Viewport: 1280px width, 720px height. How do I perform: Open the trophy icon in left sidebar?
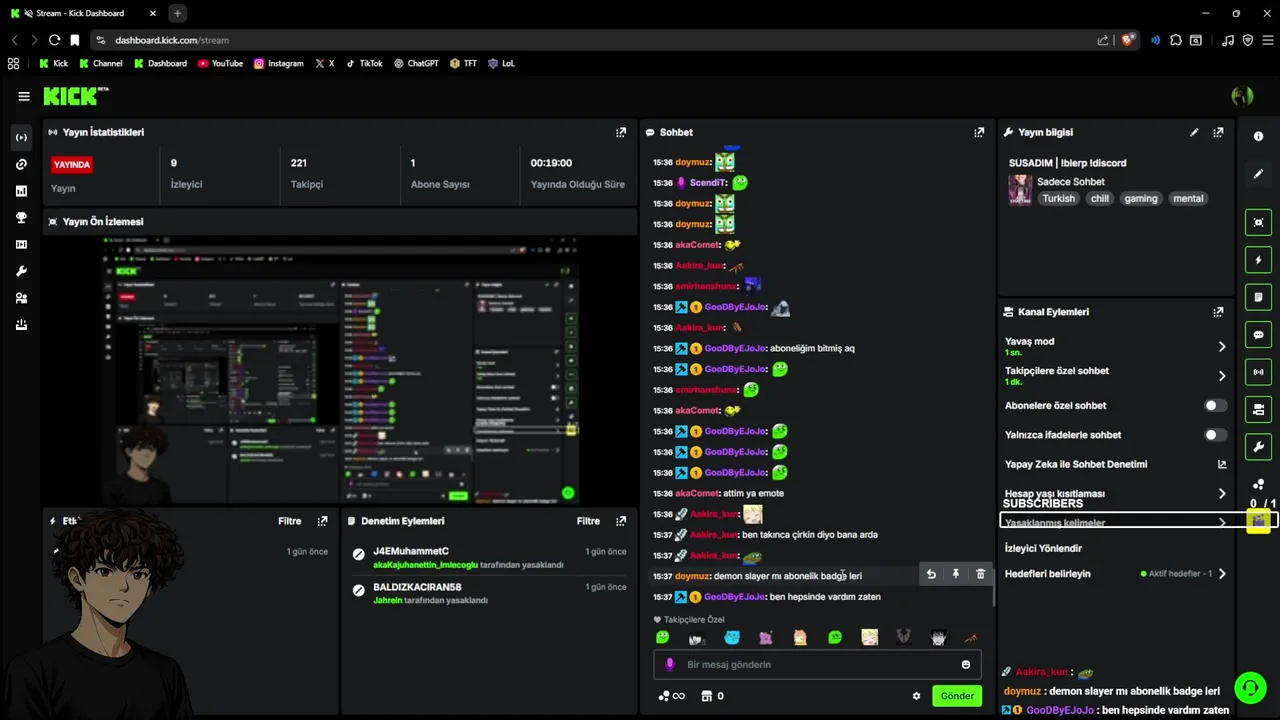pyautogui.click(x=21, y=218)
